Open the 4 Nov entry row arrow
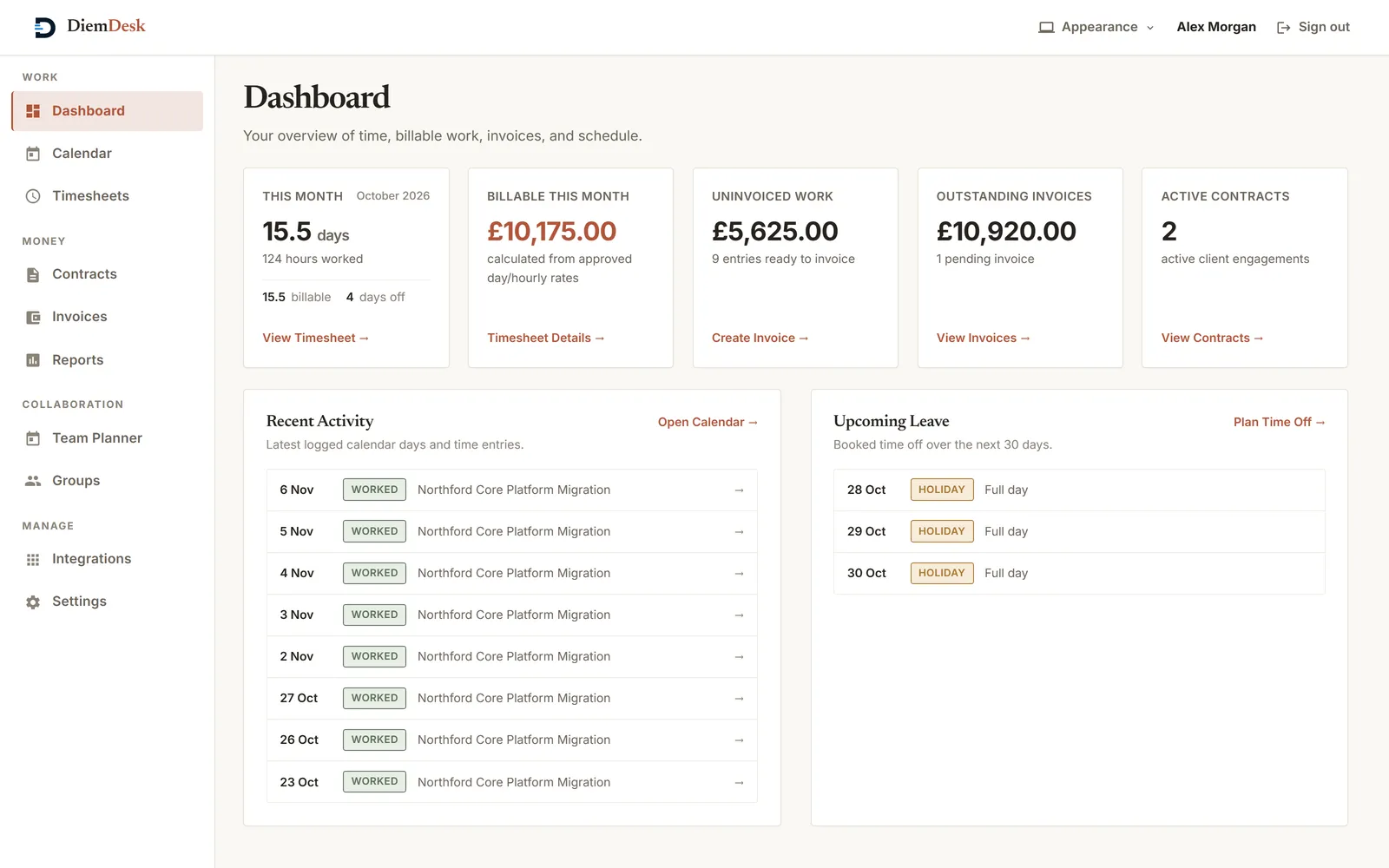The image size is (1389, 868). pos(739,574)
